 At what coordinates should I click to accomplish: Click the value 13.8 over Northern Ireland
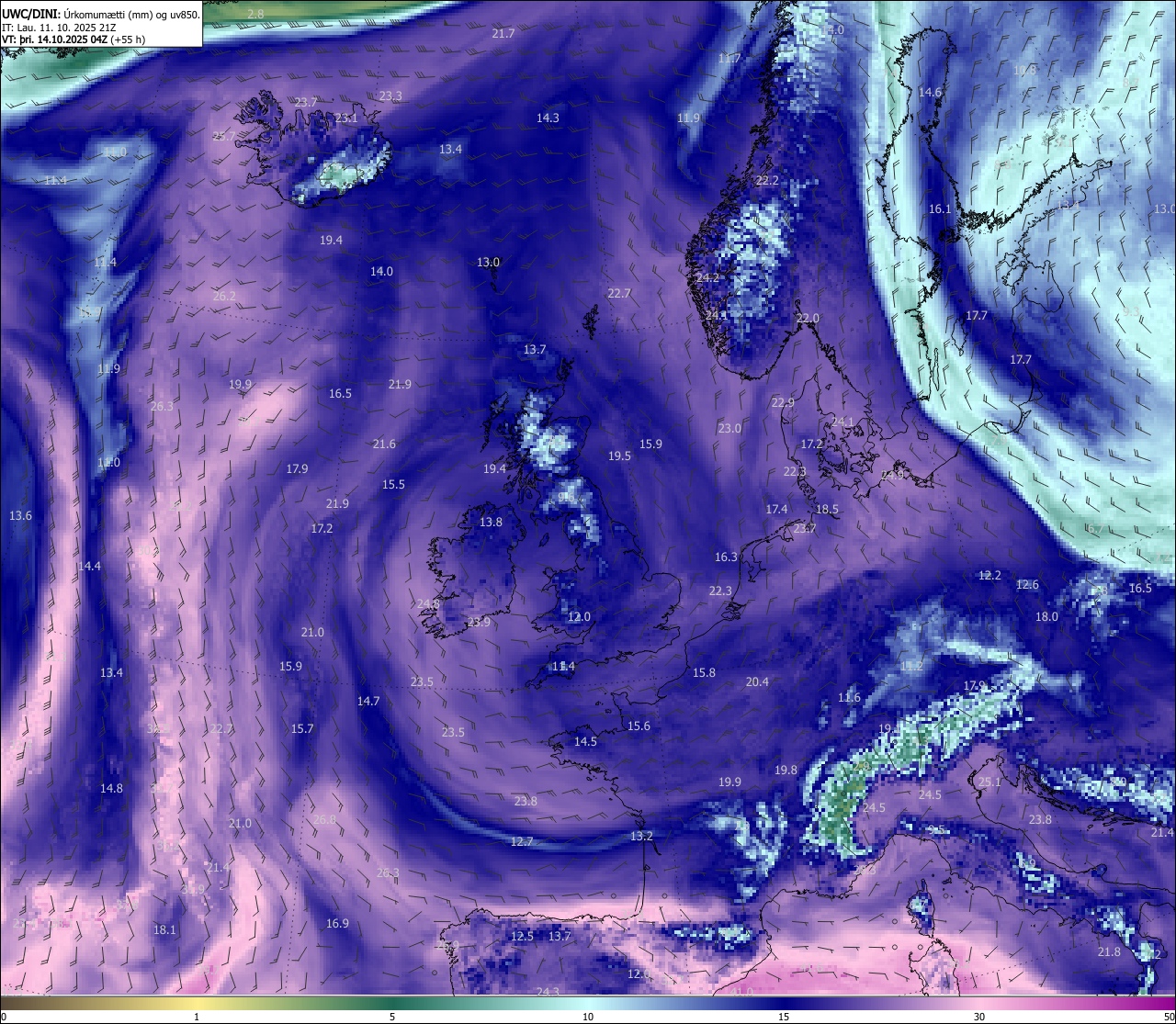(x=492, y=523)
